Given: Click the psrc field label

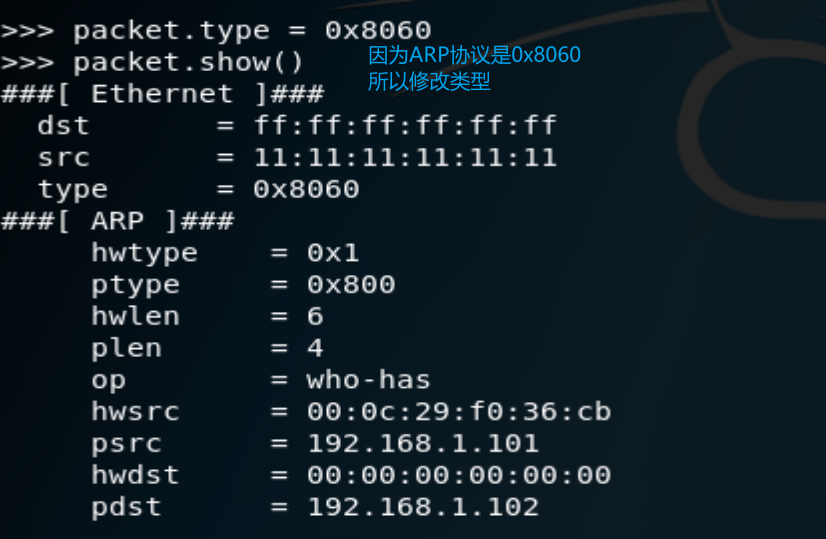Looking at the screenshot, I should (x=126, y=444).
